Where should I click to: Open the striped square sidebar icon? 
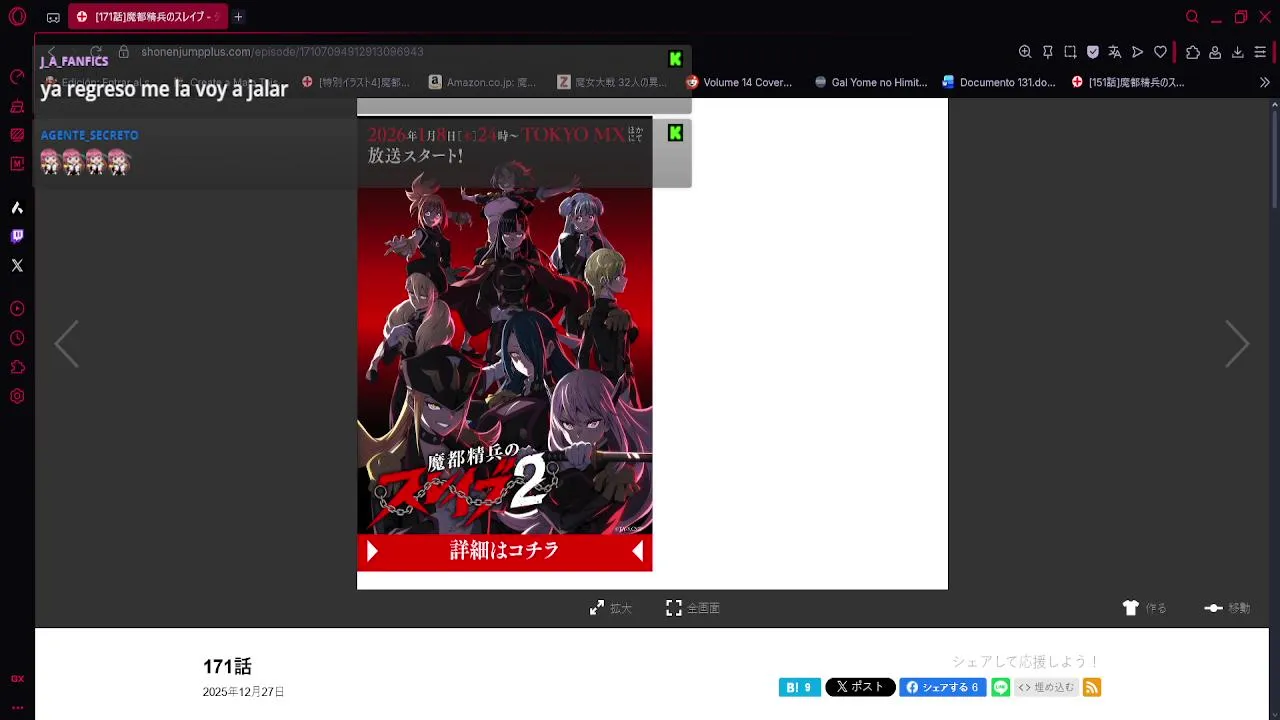tap(17, 135)
